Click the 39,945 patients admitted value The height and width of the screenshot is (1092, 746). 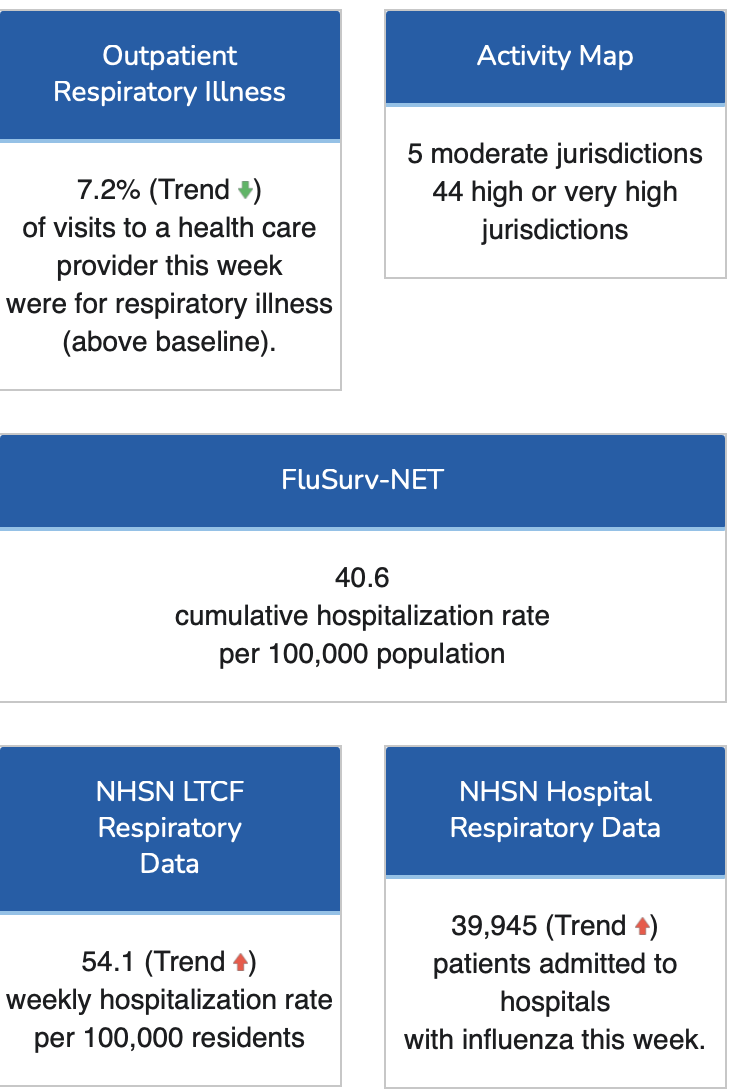[x=494, y=926]
